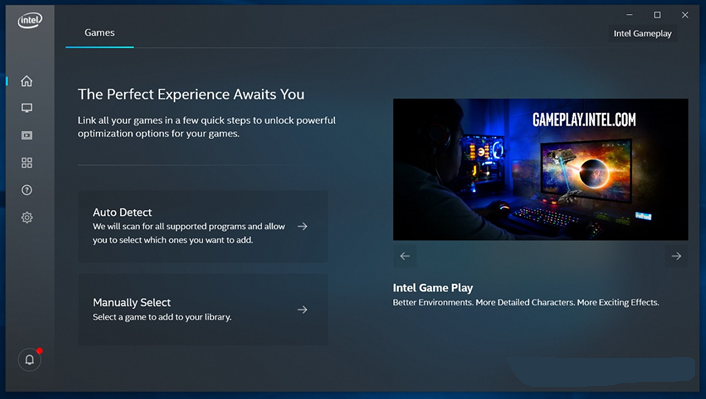This screenshot has width=706, height=399.
Task: Open the Home sidebar icon
Action: [x=27, y=81]
